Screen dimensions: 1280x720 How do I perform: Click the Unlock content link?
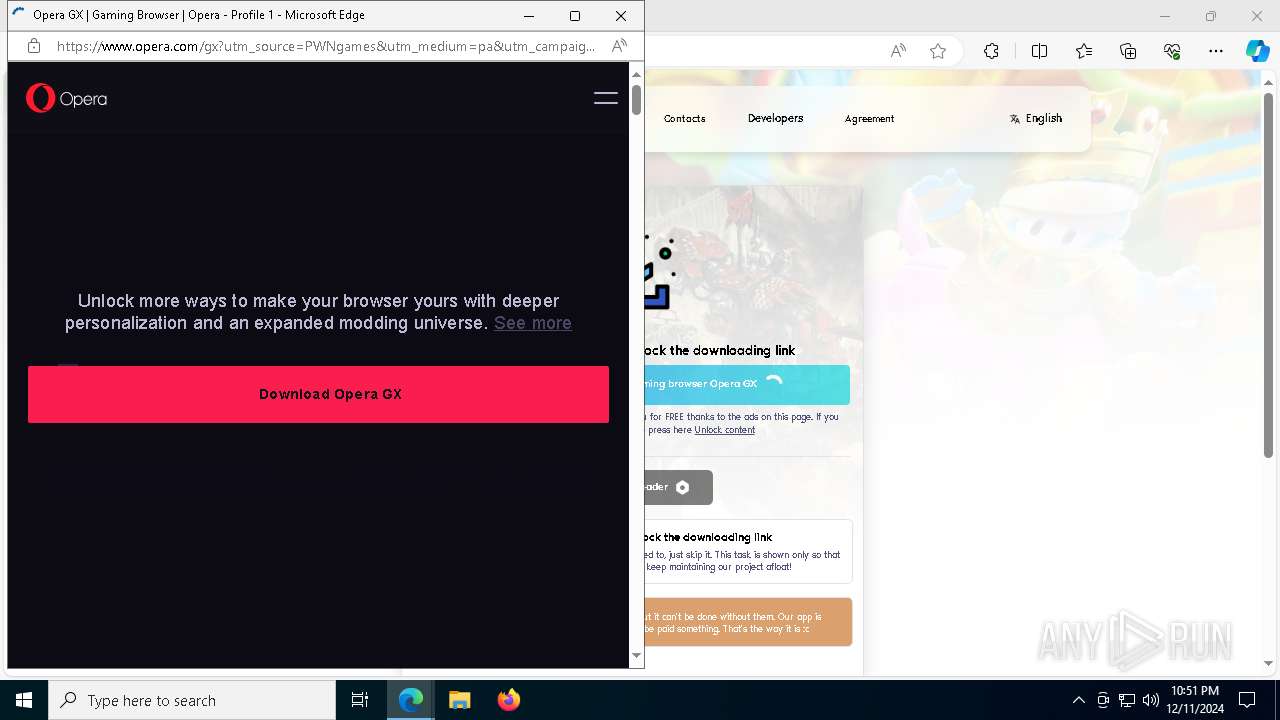coord(724,430)
